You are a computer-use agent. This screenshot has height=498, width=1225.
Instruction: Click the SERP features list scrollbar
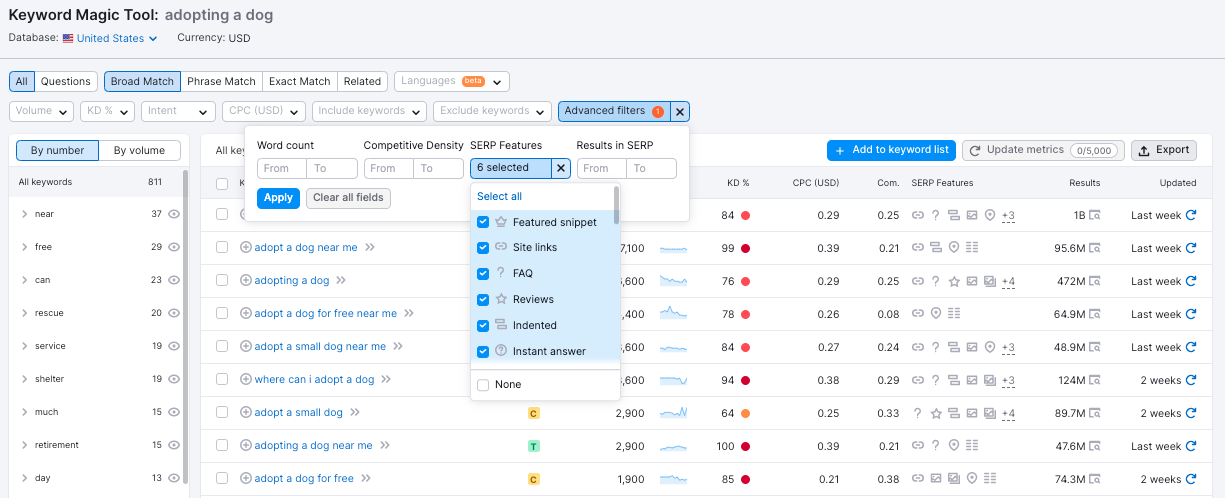(x=617, y=205)
